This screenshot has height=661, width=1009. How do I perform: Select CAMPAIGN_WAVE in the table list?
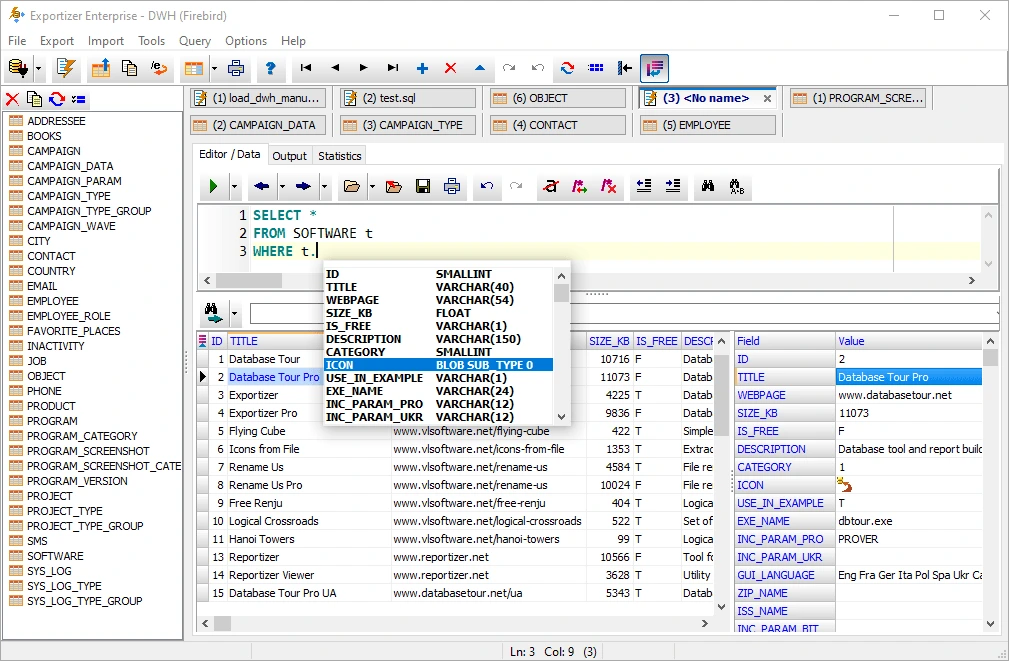pyautogui.click(x=71, y=226)
